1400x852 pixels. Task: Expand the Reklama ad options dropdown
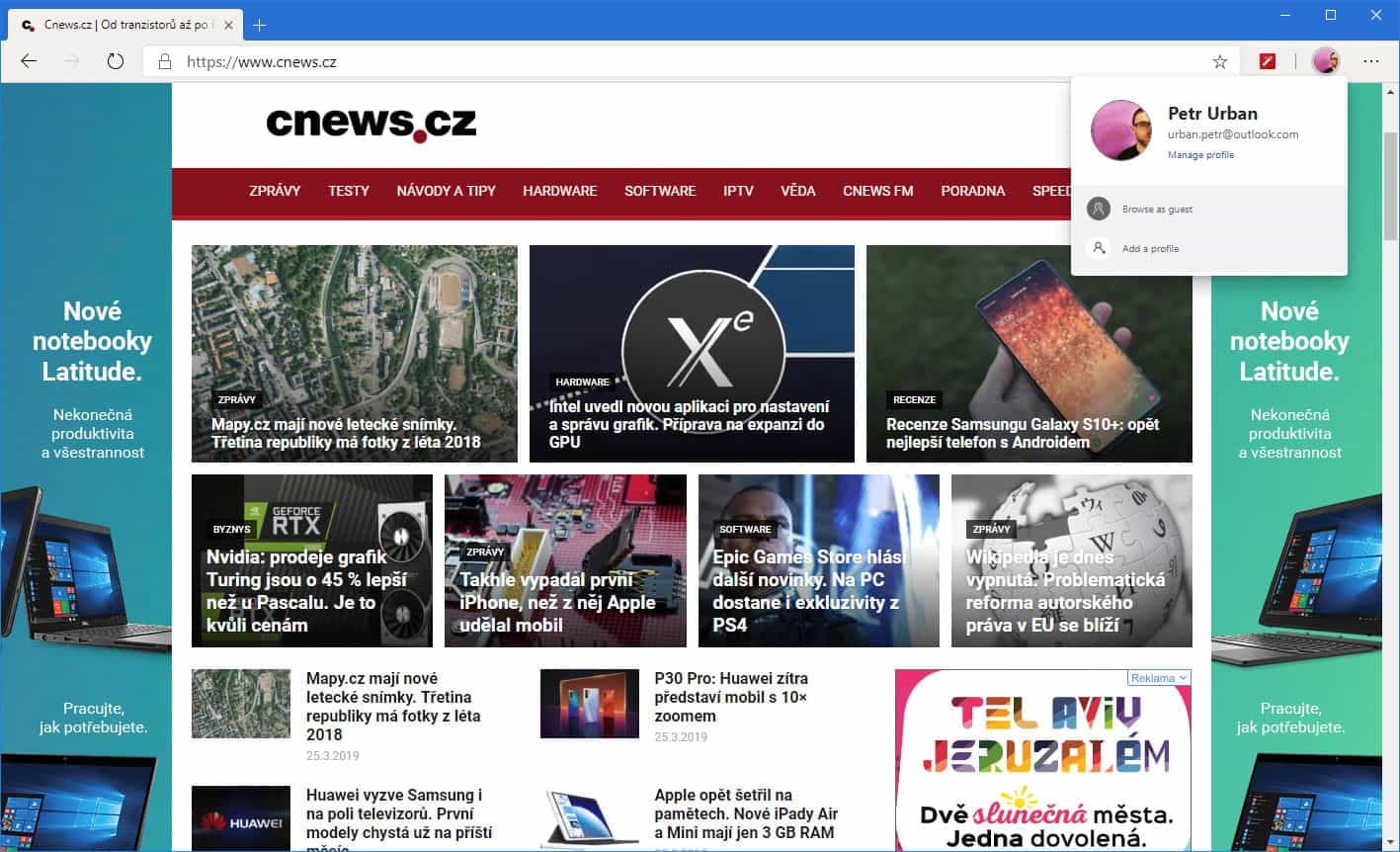click(x=1159, y=678)
